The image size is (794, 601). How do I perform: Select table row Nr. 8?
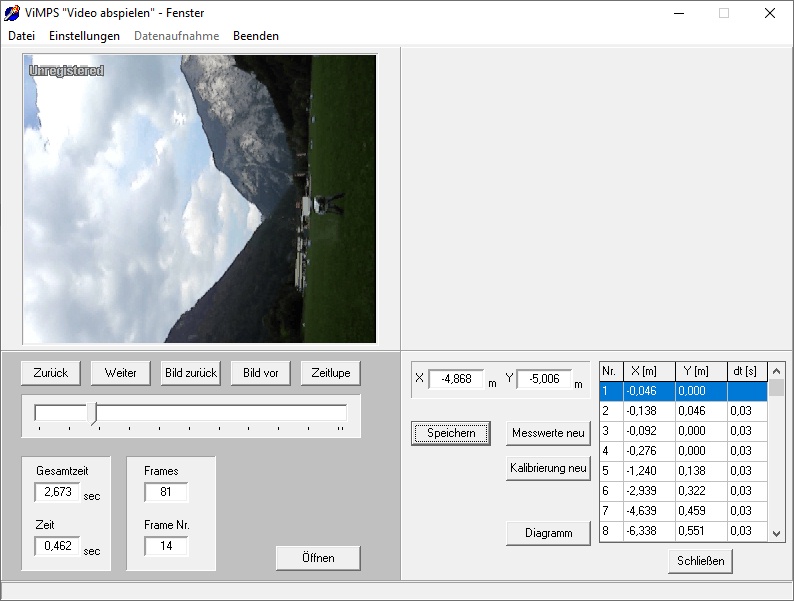coord(683,531)
